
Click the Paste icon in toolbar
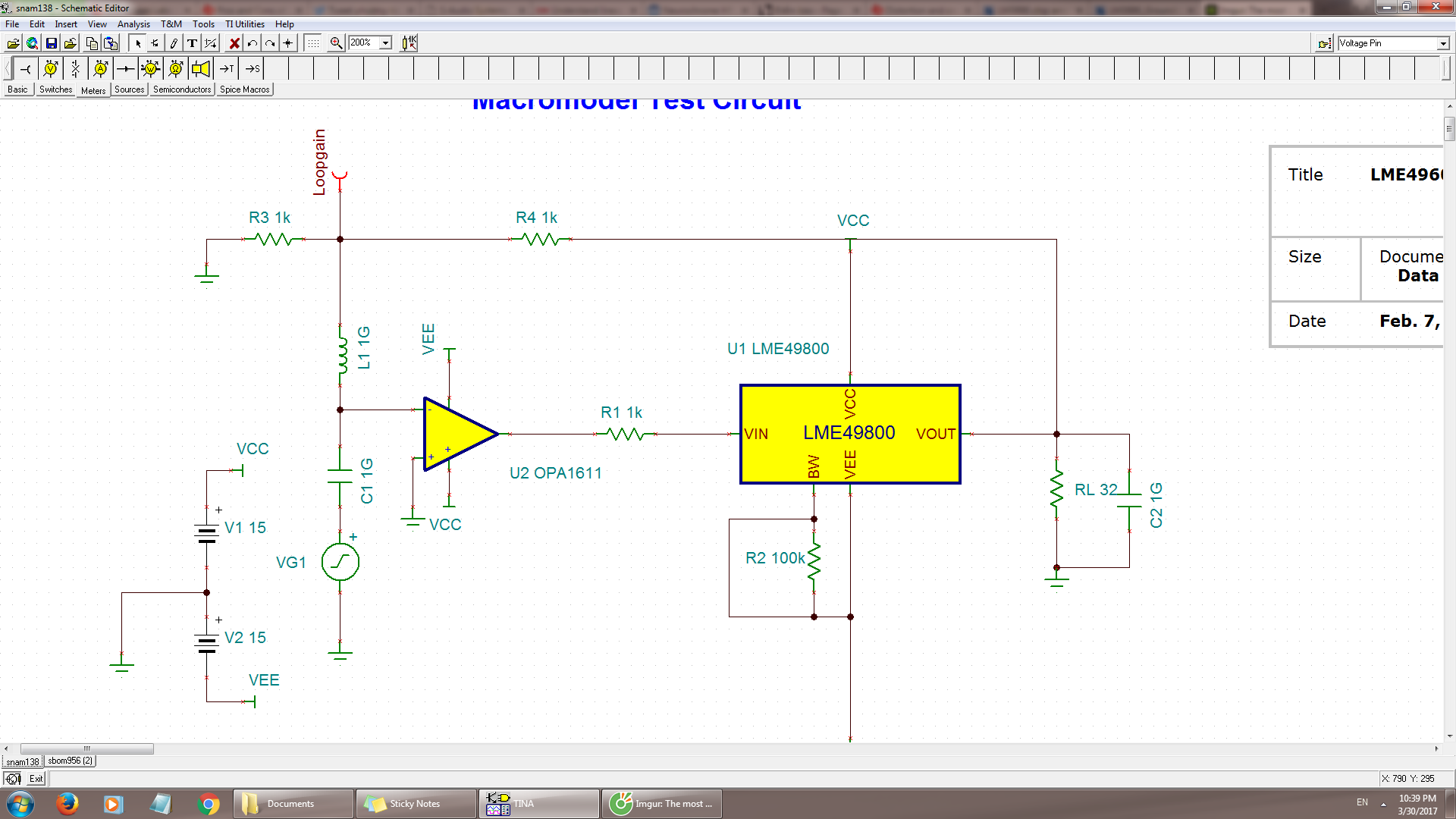tap(111, 43)
